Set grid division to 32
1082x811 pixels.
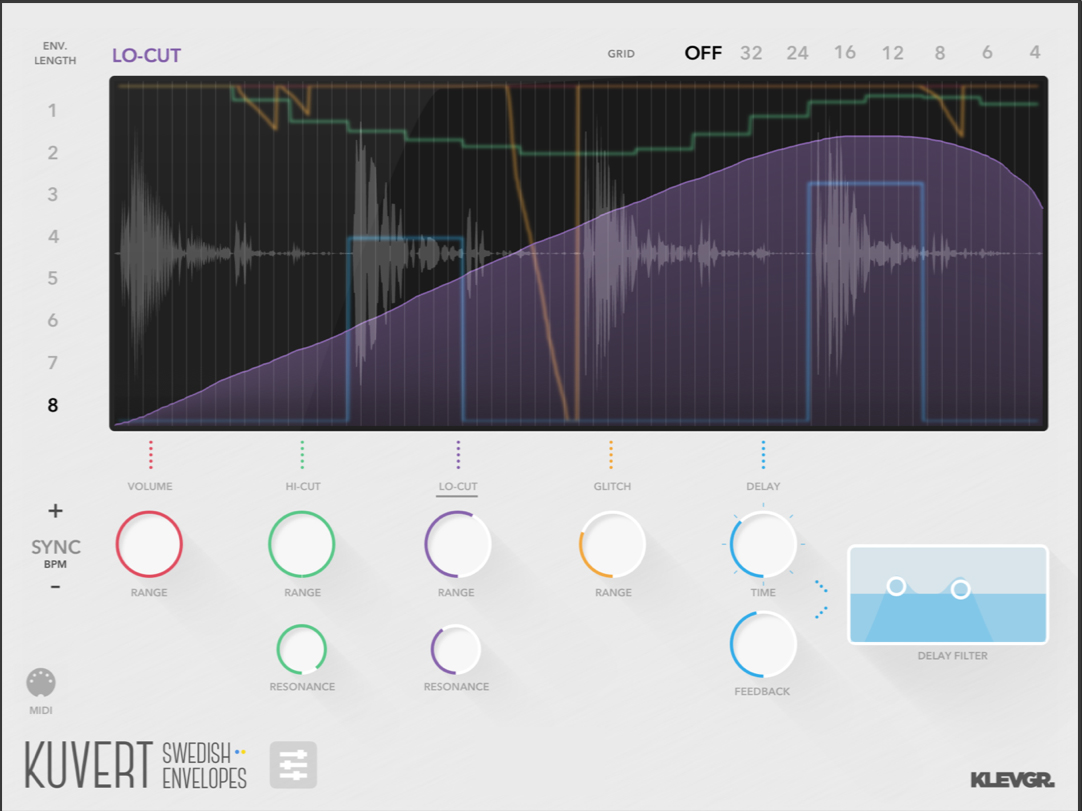pos(751,53)
